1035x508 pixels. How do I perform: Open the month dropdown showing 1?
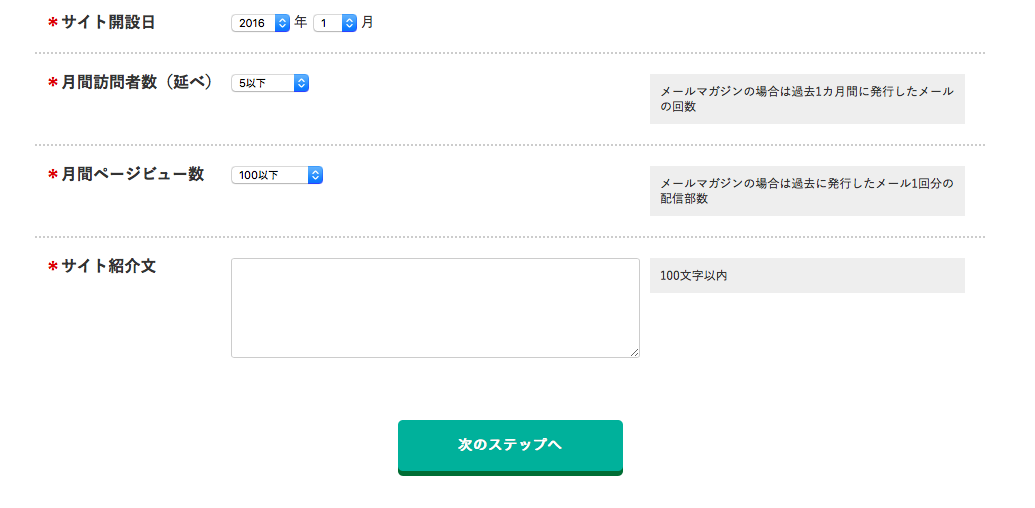[335, 22]
